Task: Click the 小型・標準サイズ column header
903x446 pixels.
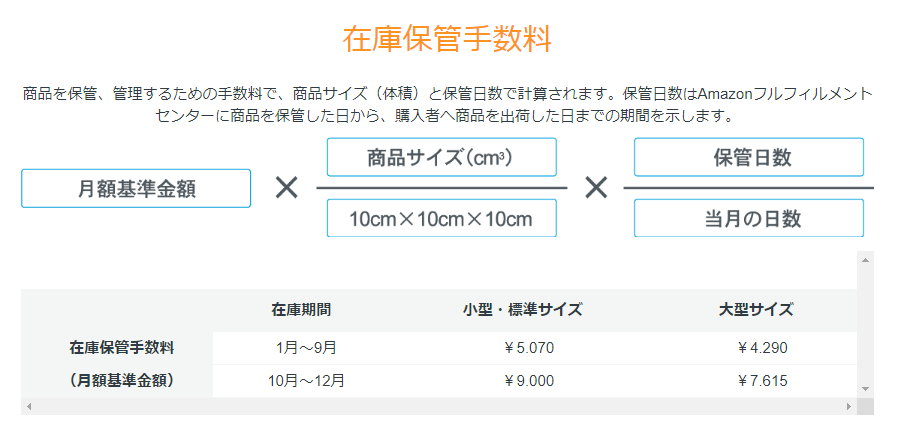Action: tap(515, 309)
